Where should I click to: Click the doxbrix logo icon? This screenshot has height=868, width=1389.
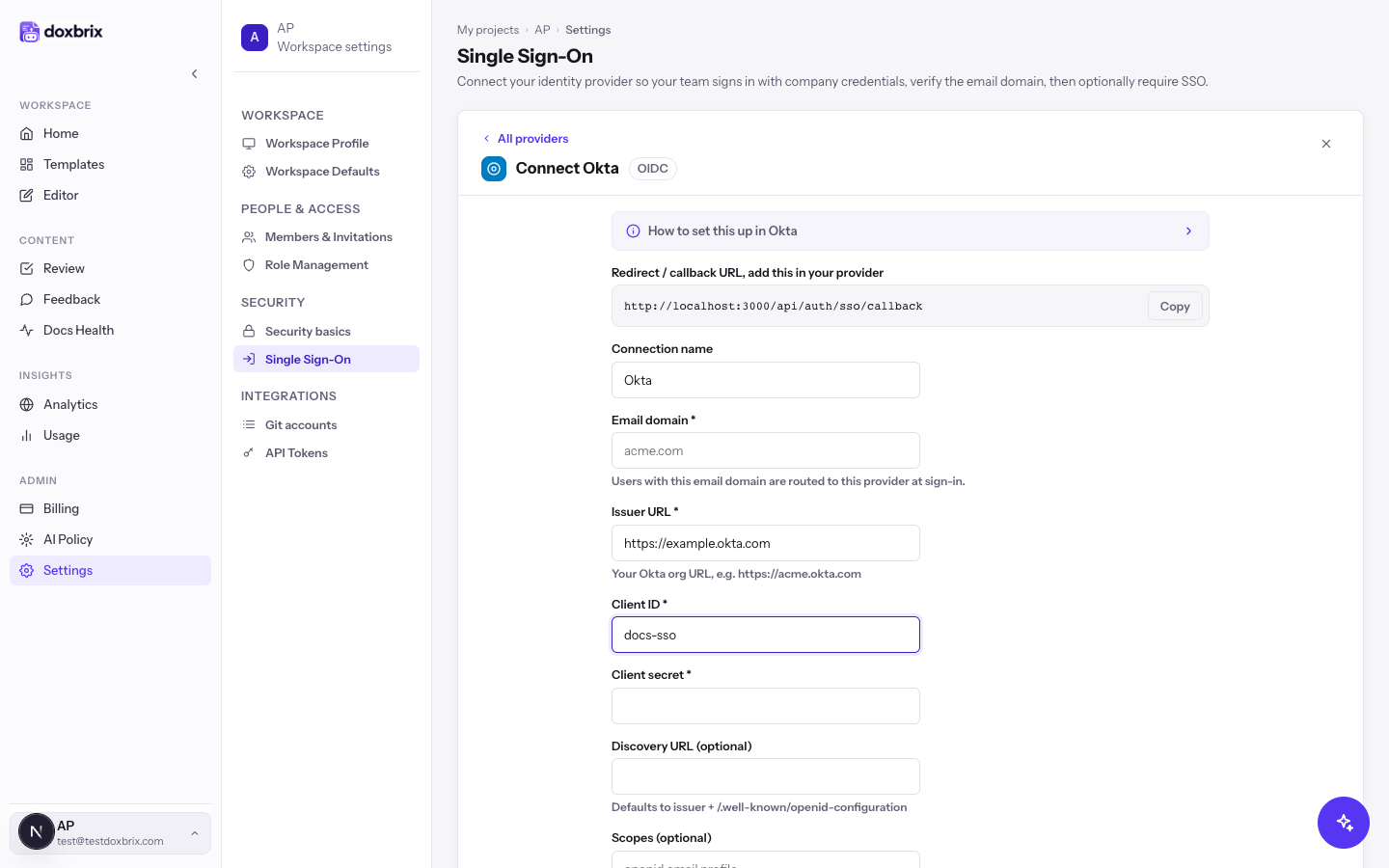click(30, 32)
